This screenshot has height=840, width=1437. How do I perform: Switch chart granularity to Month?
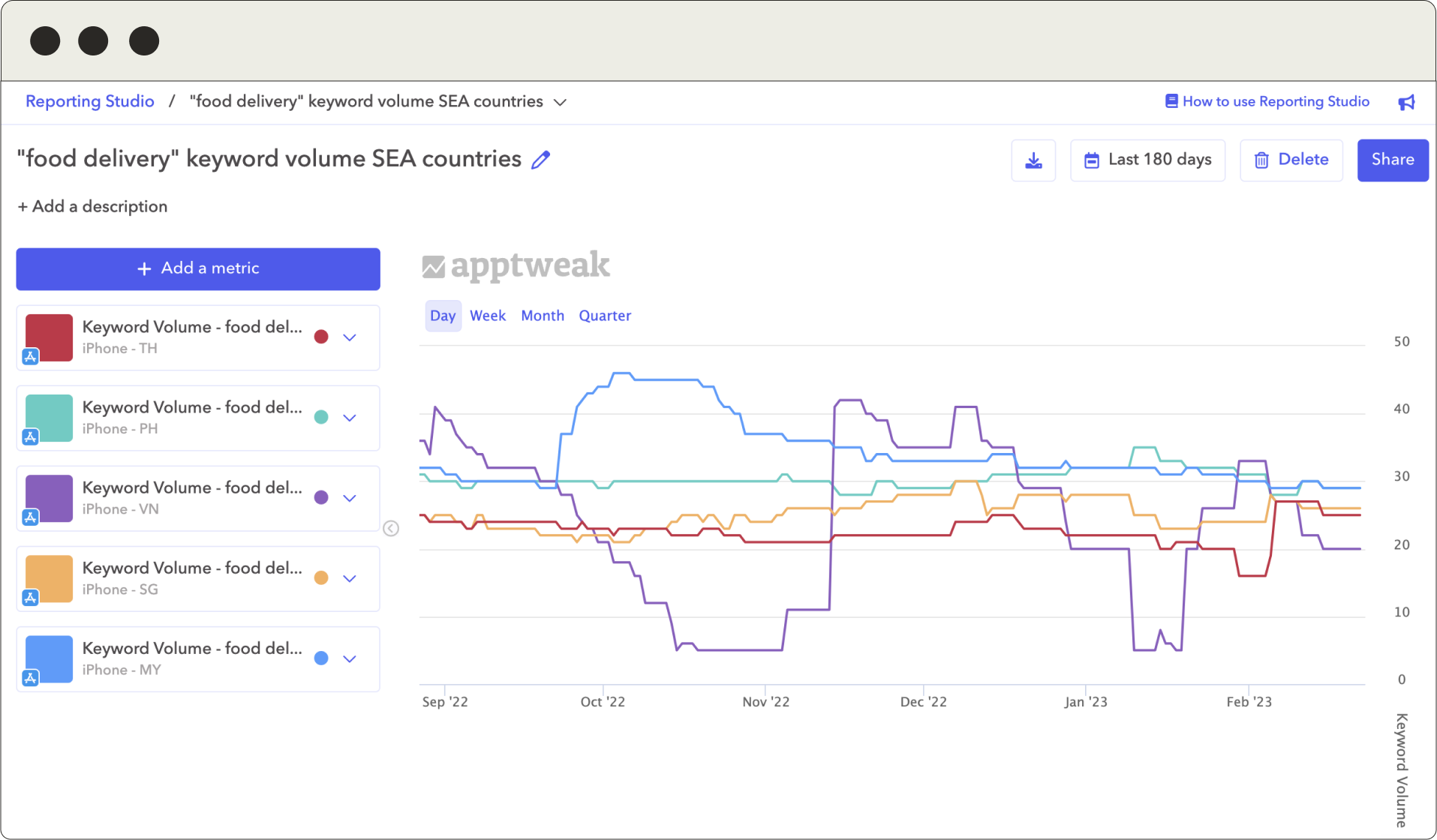coord(543,316)
